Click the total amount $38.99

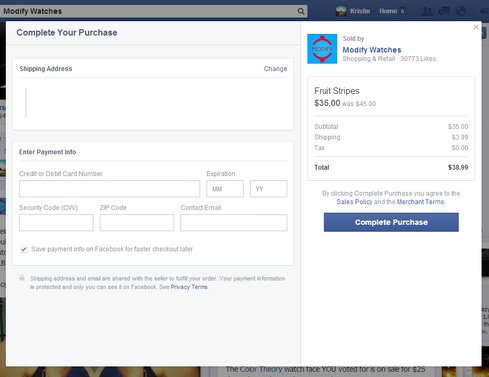458,167
